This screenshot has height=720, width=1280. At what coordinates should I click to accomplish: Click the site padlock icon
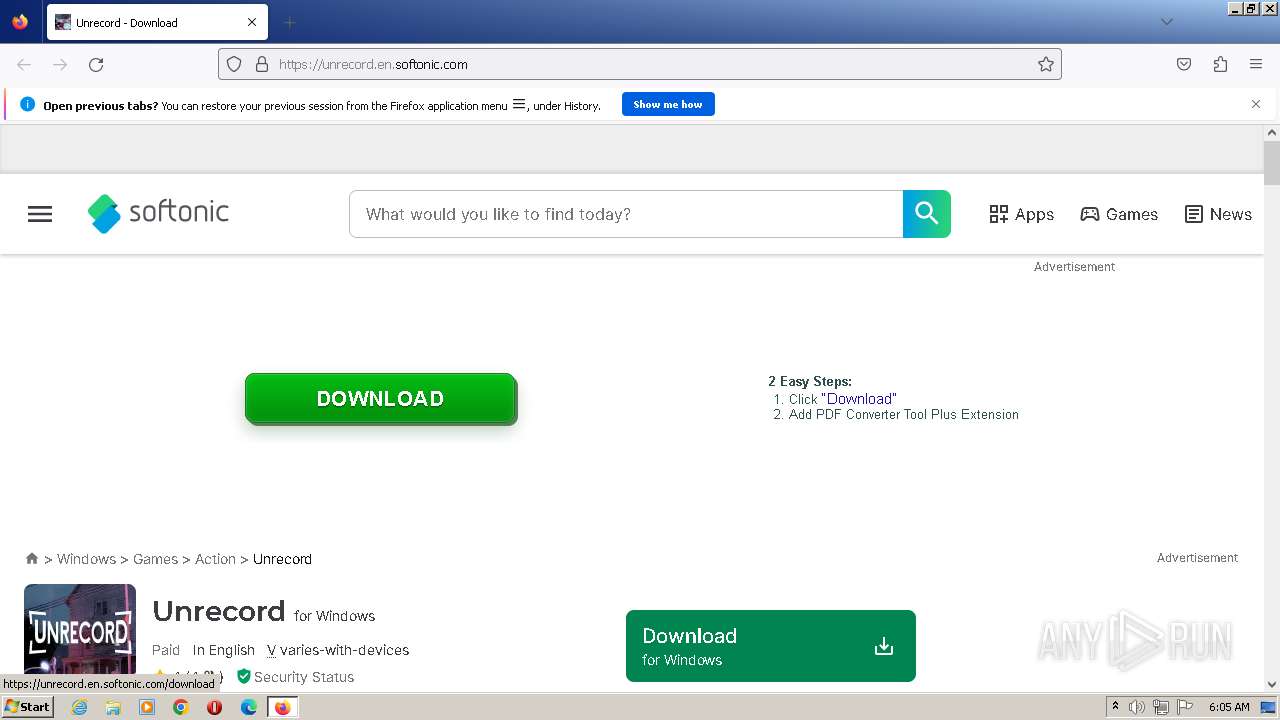click(262, 64)
